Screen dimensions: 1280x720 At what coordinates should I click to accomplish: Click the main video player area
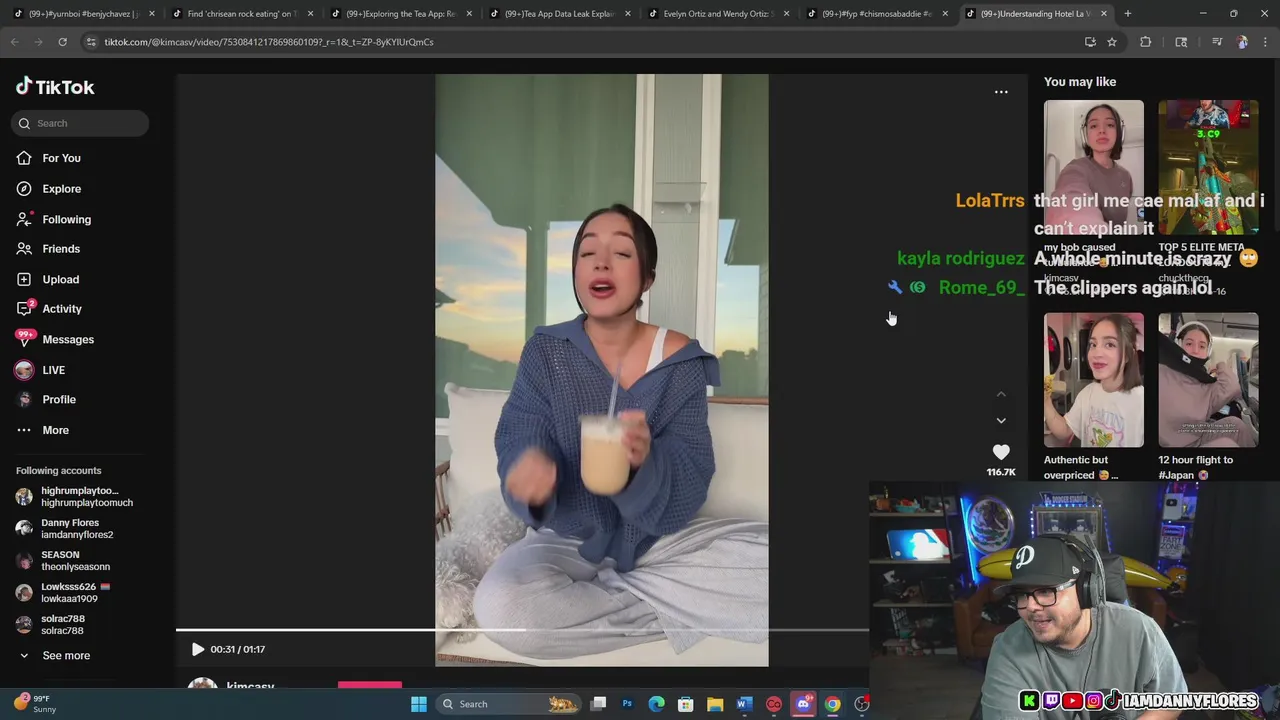[x=602, y=370]
